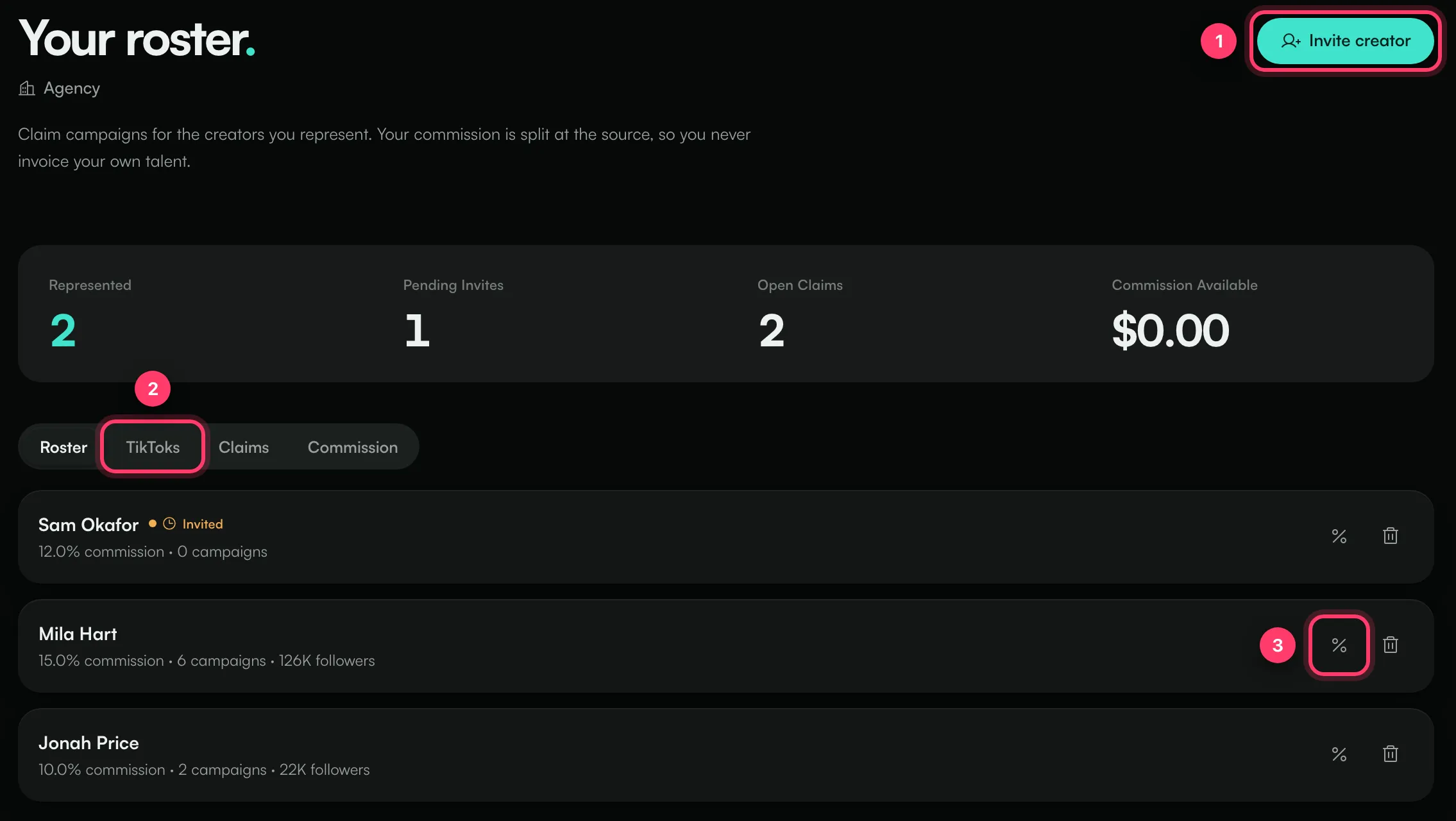Click the Represented label
1456x821 pixels.
(90, 285)
